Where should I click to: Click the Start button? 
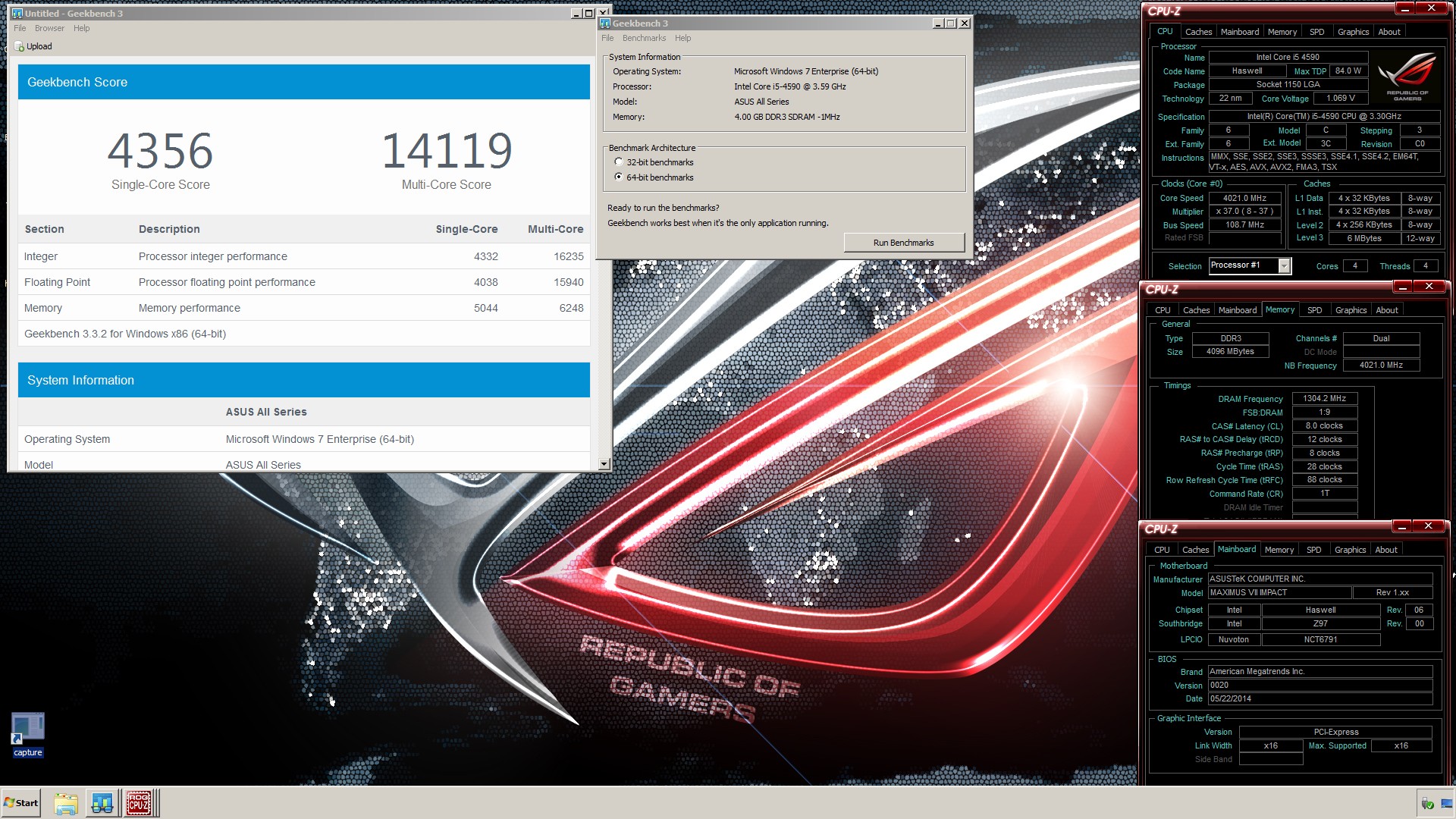tap(21, 803)
